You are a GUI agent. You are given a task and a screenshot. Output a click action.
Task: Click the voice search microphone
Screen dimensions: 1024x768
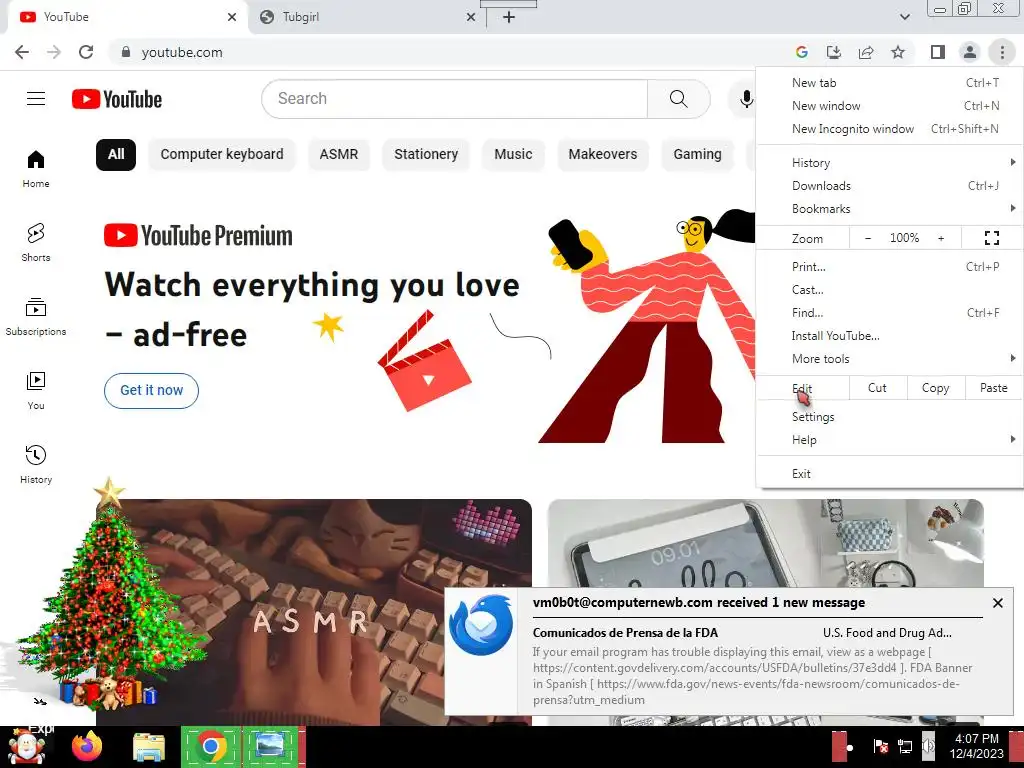(x=746, y=99)
